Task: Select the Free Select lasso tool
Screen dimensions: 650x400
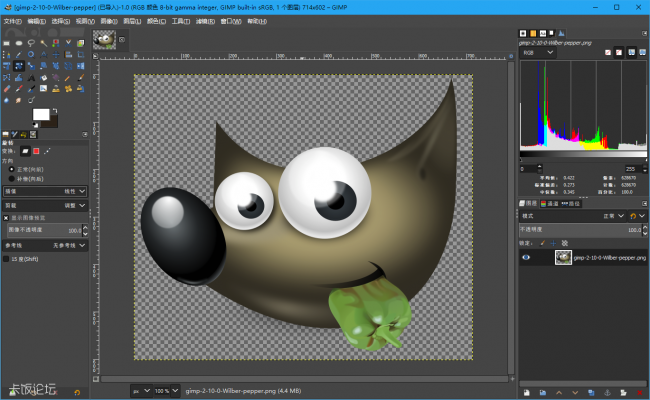Action: [x=32, y=44]
